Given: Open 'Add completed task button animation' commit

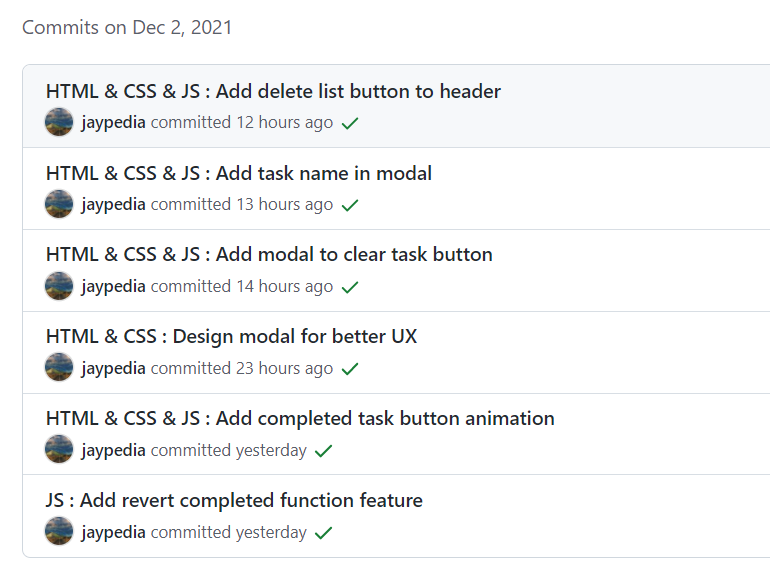Looking at the screenshot, I should [x=300, y=418].
